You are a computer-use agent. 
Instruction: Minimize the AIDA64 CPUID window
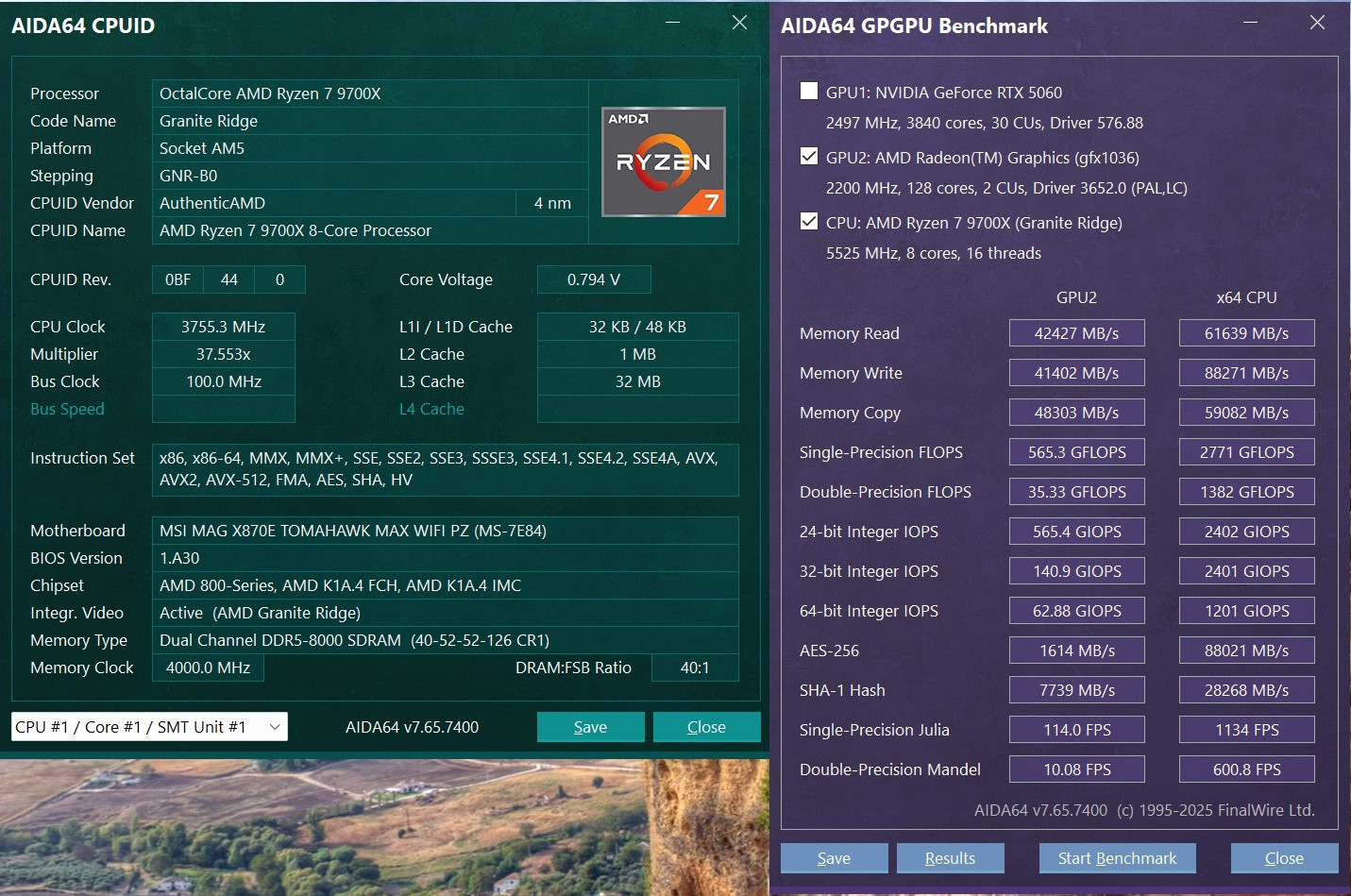pos(672,23)
